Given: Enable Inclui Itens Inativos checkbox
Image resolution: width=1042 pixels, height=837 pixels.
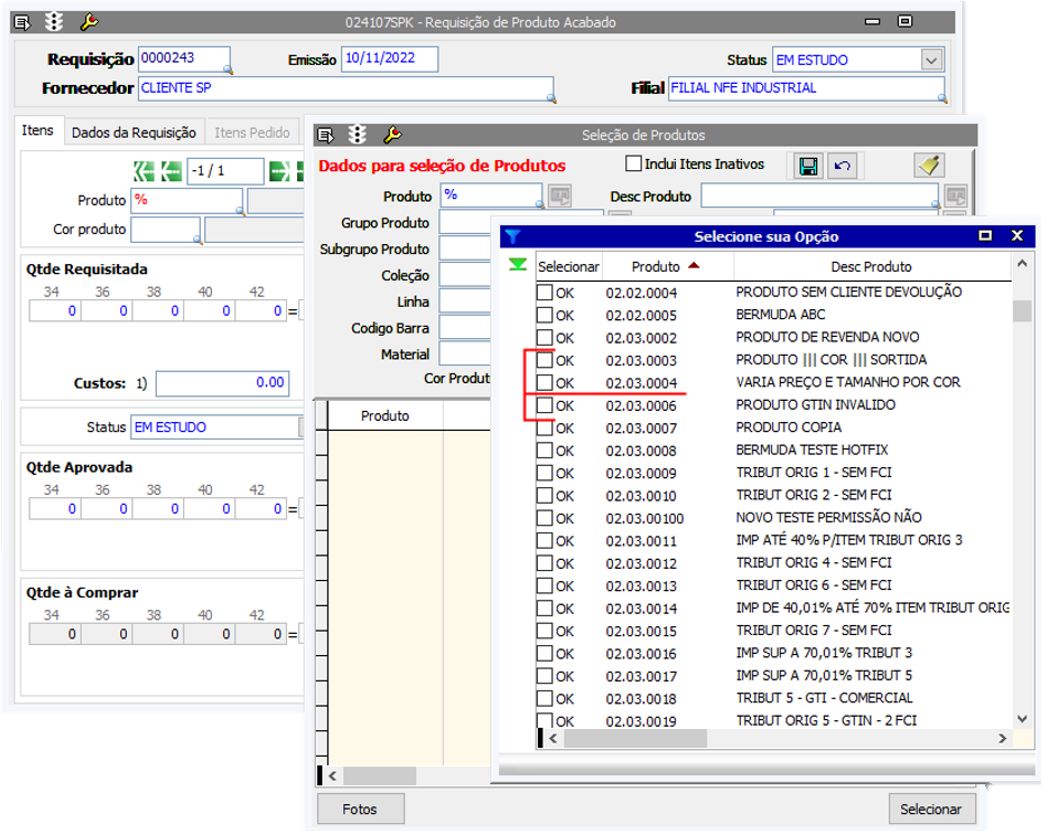Looking at the screenshot, I should coord(633,164).
